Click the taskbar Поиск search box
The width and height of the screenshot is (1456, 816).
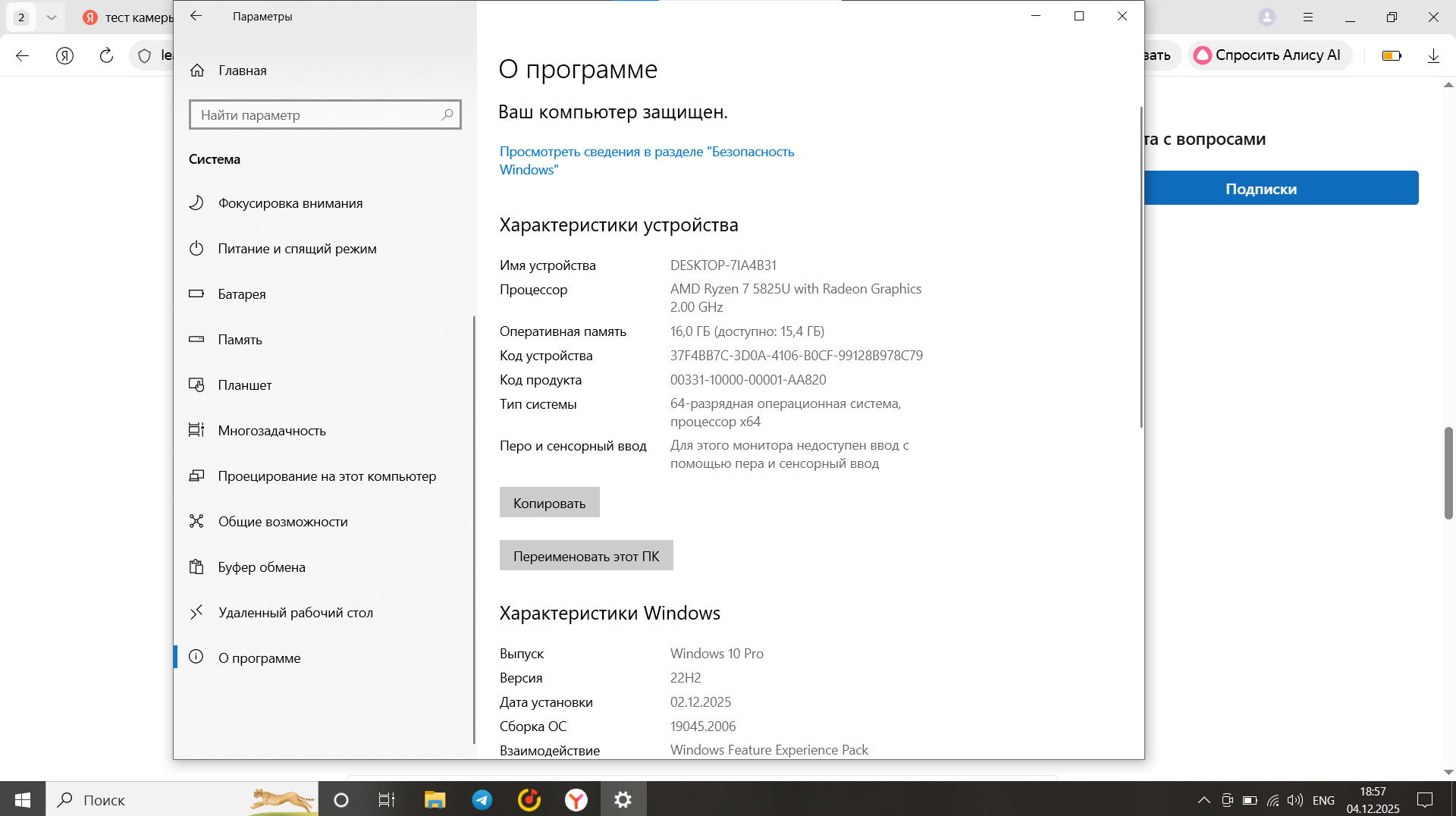(x=182, y=799)
